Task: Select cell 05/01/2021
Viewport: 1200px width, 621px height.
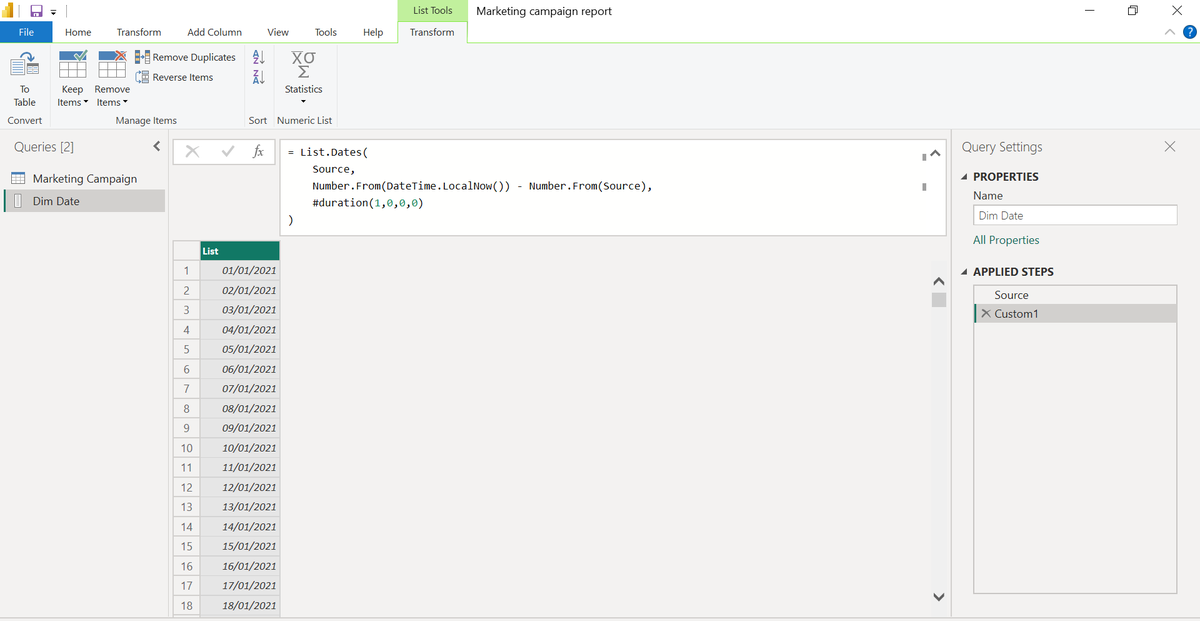Action: click(239, 349)
